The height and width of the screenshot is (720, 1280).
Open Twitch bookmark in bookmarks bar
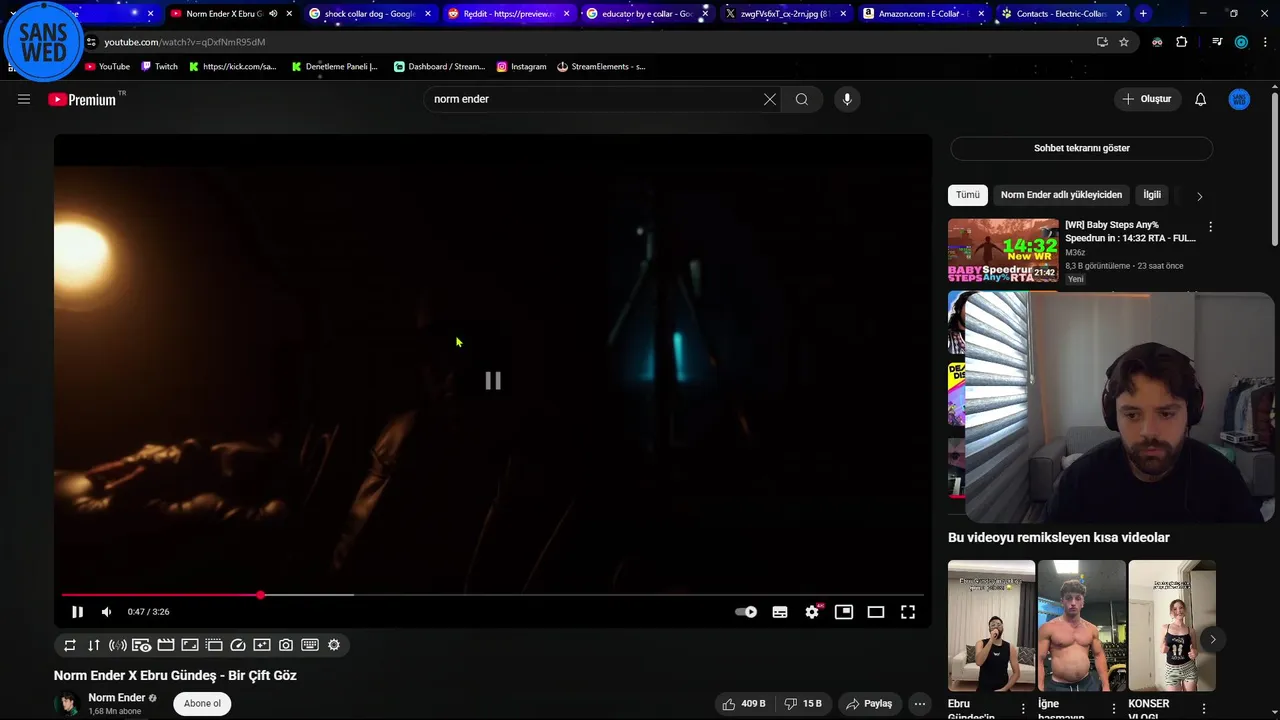pos(159,67)
